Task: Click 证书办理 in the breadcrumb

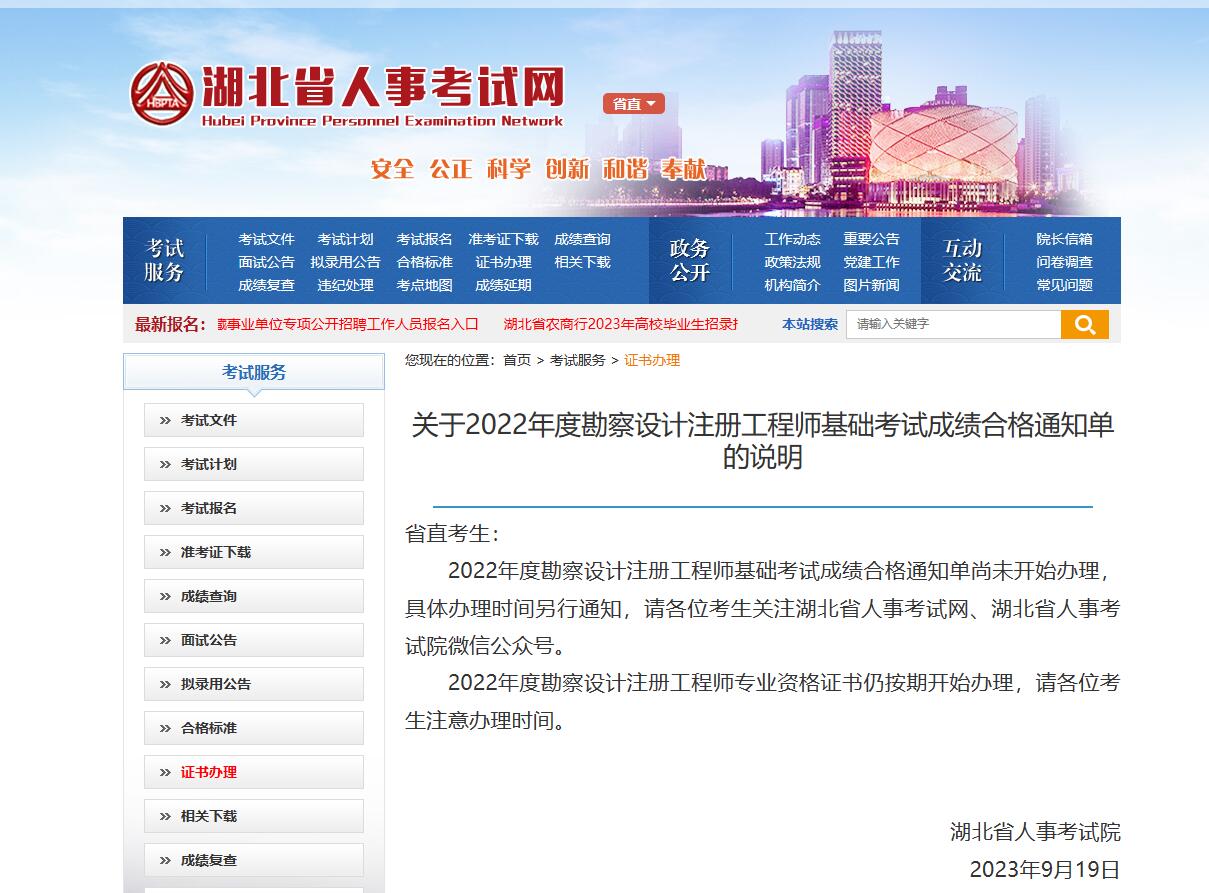Action: [652, 360]
